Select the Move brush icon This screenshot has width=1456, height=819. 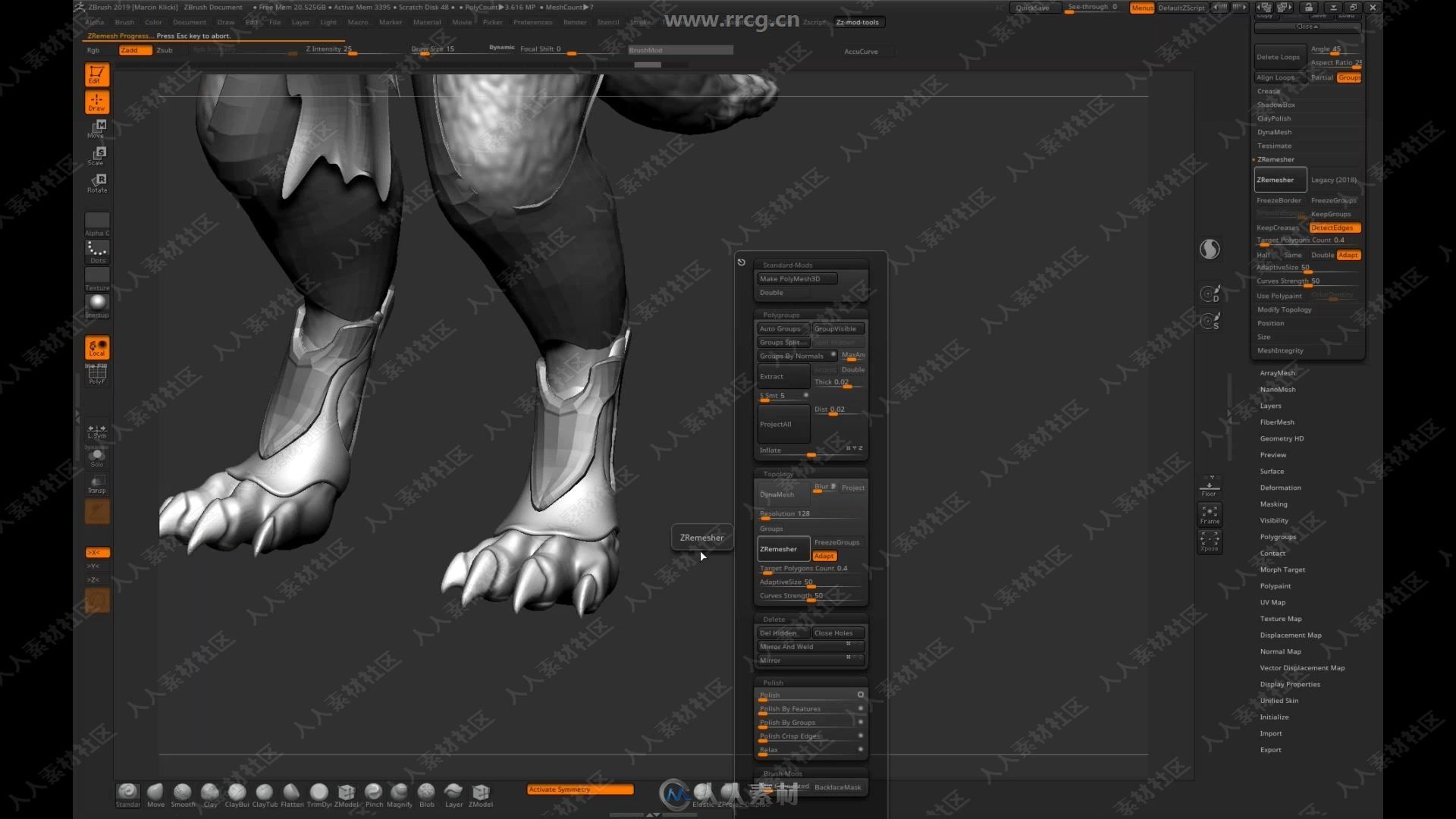pos(155,795)
